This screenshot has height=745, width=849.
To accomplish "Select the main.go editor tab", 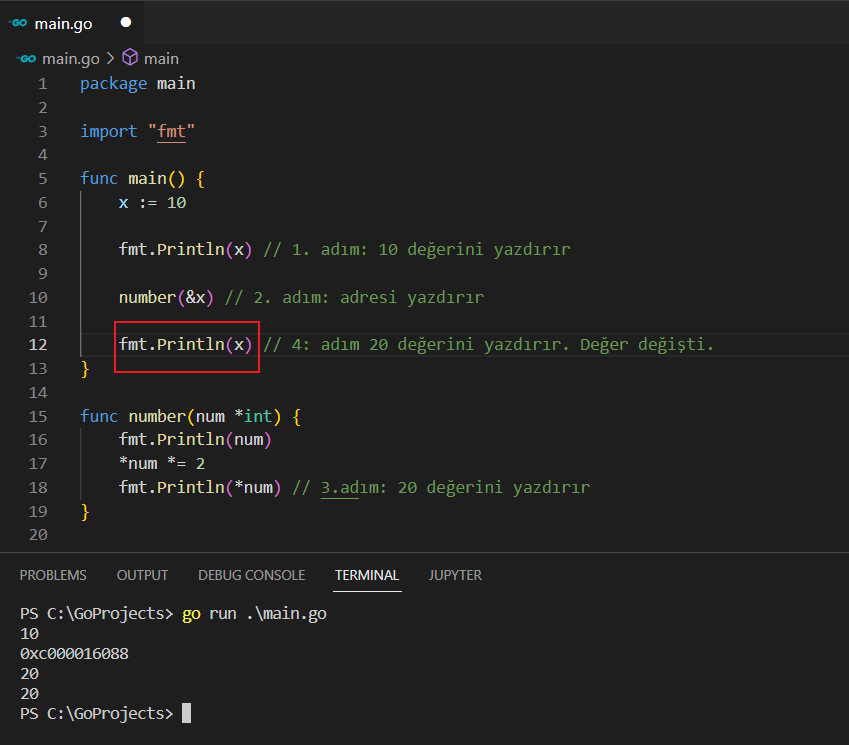I will 63,23.
